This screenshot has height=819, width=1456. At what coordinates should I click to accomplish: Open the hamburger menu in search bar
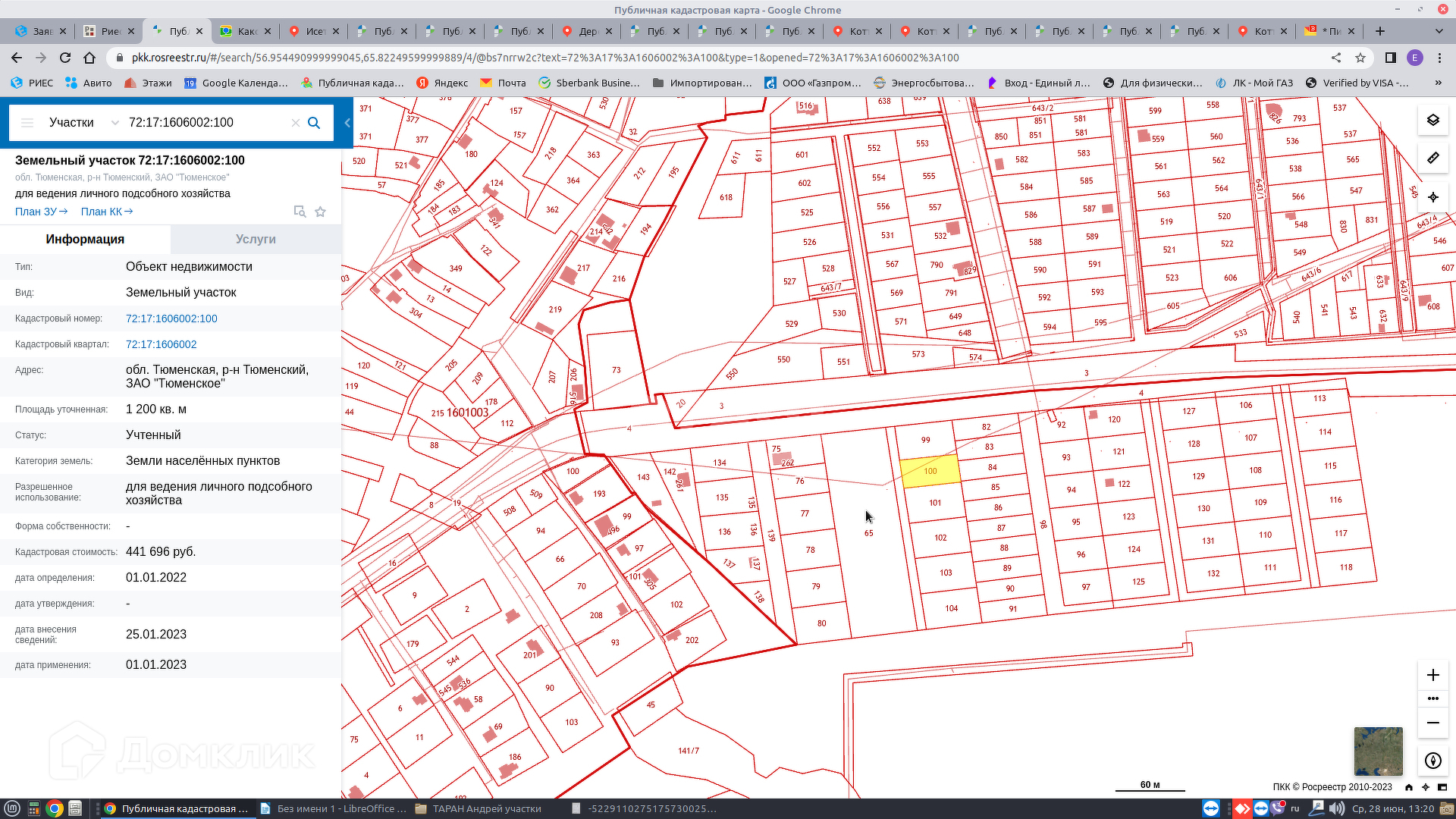(27, 123)
